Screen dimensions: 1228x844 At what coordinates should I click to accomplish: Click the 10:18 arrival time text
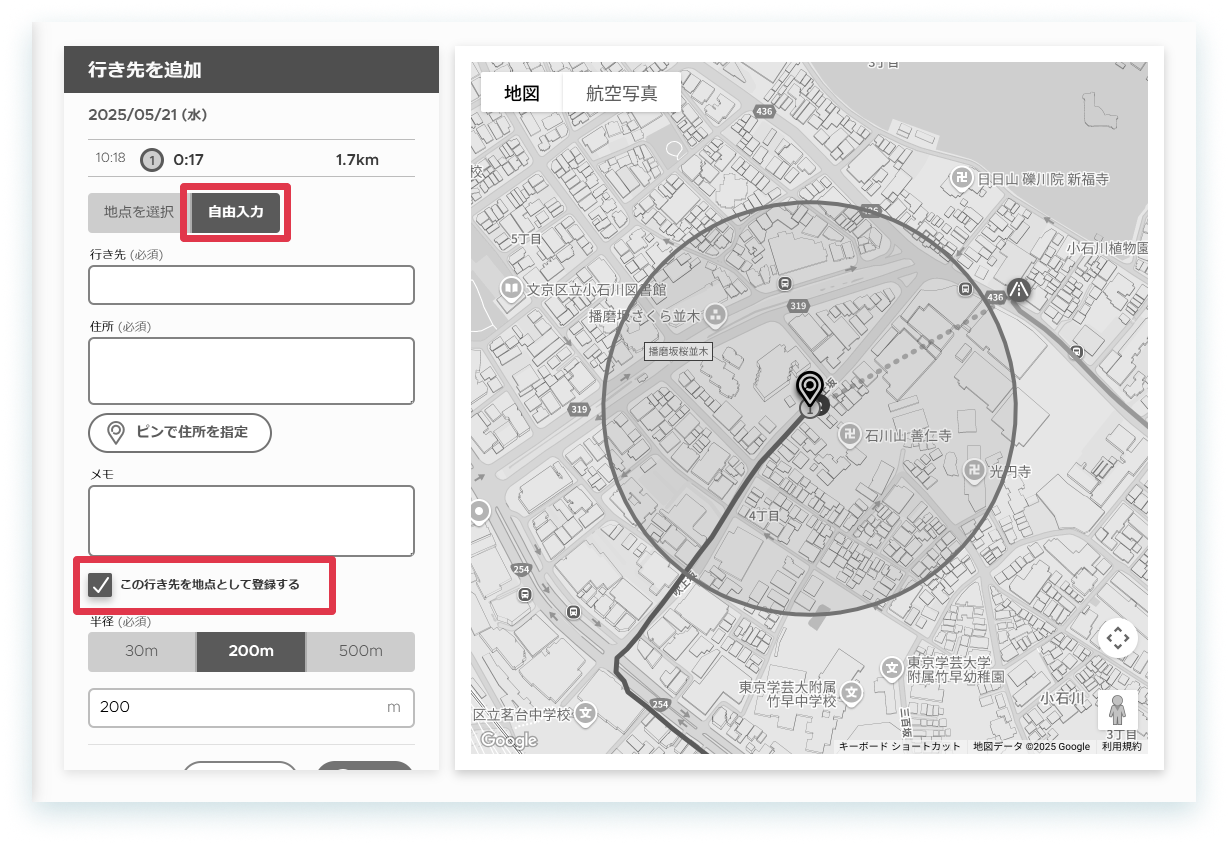click(110, 158)
